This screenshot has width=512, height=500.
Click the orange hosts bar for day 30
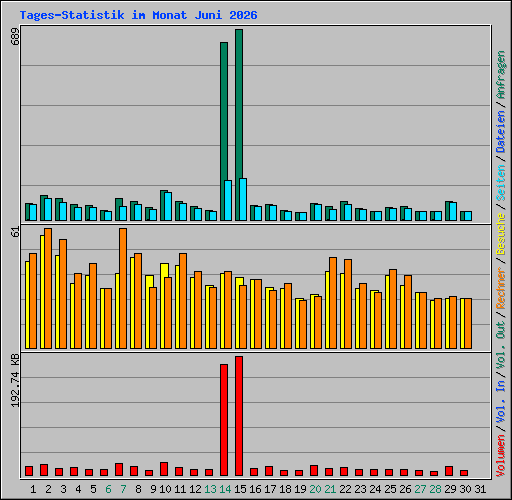tap(468, 324)
